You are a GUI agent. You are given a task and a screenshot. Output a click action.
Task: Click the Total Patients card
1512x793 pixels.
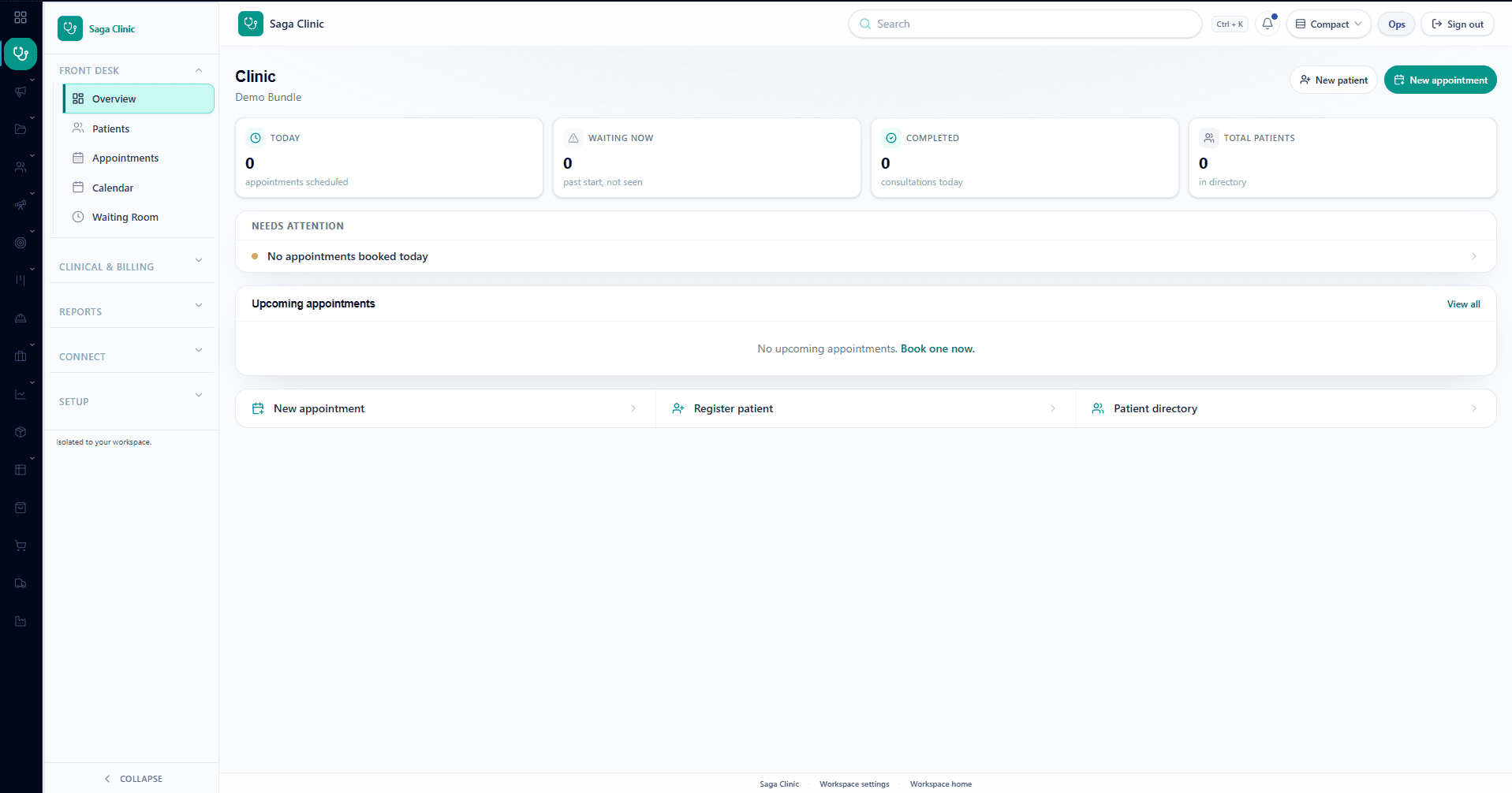[1342, 158]
